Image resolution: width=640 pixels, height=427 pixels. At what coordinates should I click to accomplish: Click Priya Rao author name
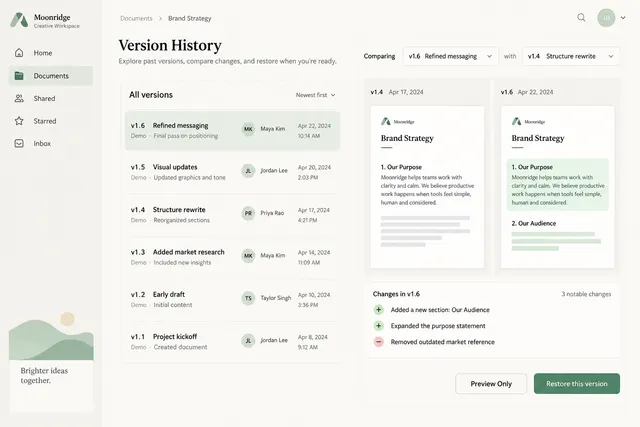272,213
